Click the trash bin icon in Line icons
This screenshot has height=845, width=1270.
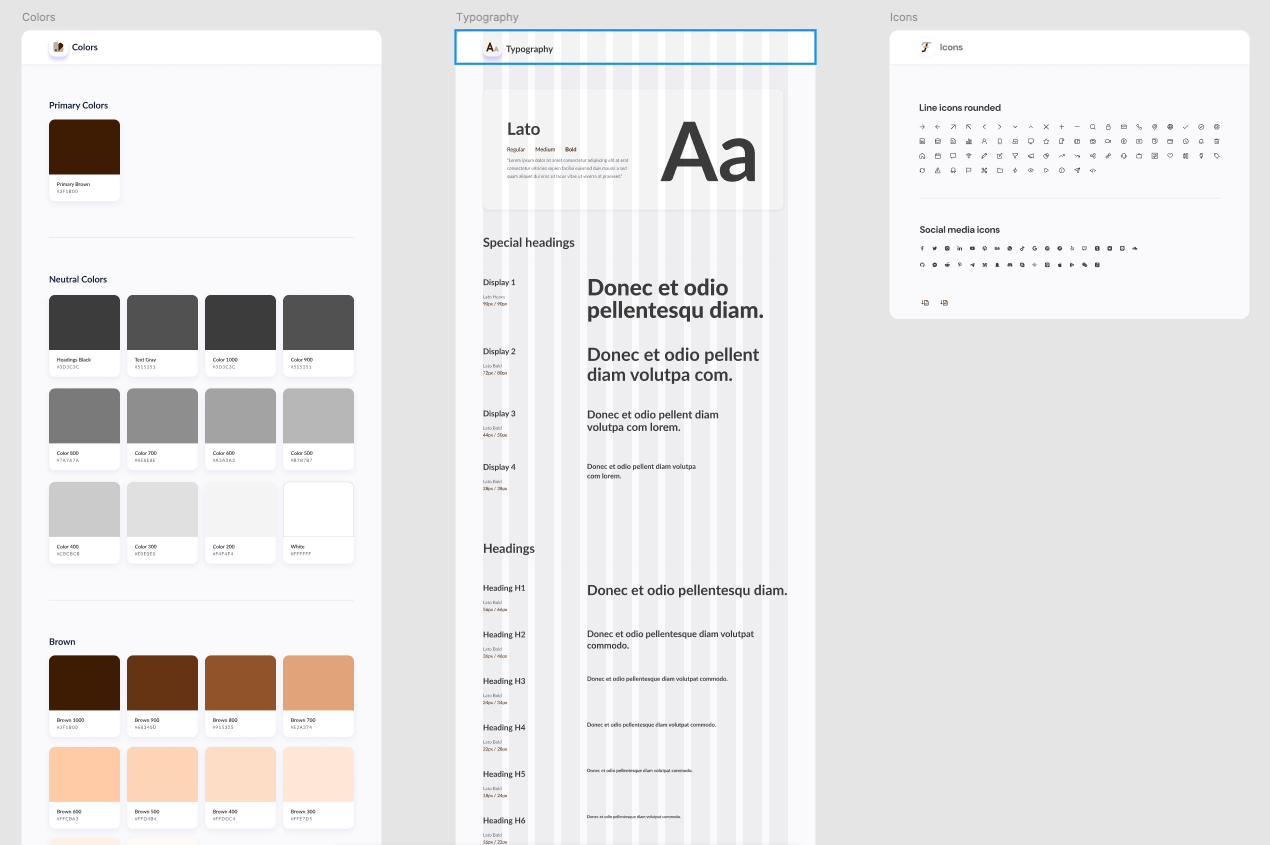1216,141
